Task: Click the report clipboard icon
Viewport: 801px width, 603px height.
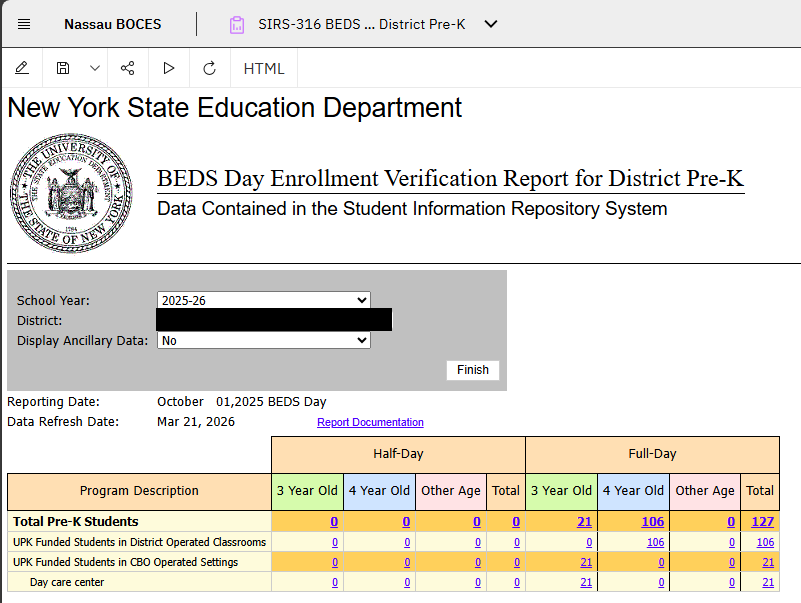Action: point(237,25)
